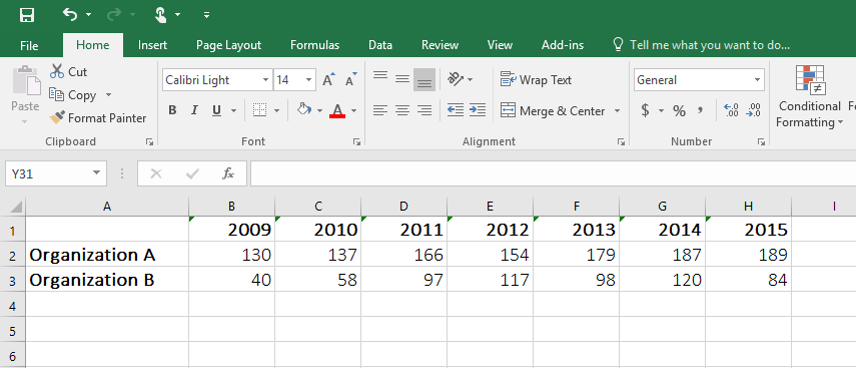Image resolution: width=856 pixels, height=368 pixels.
Task: Toggle the Bottom Align icon
Action: [424, 80]
